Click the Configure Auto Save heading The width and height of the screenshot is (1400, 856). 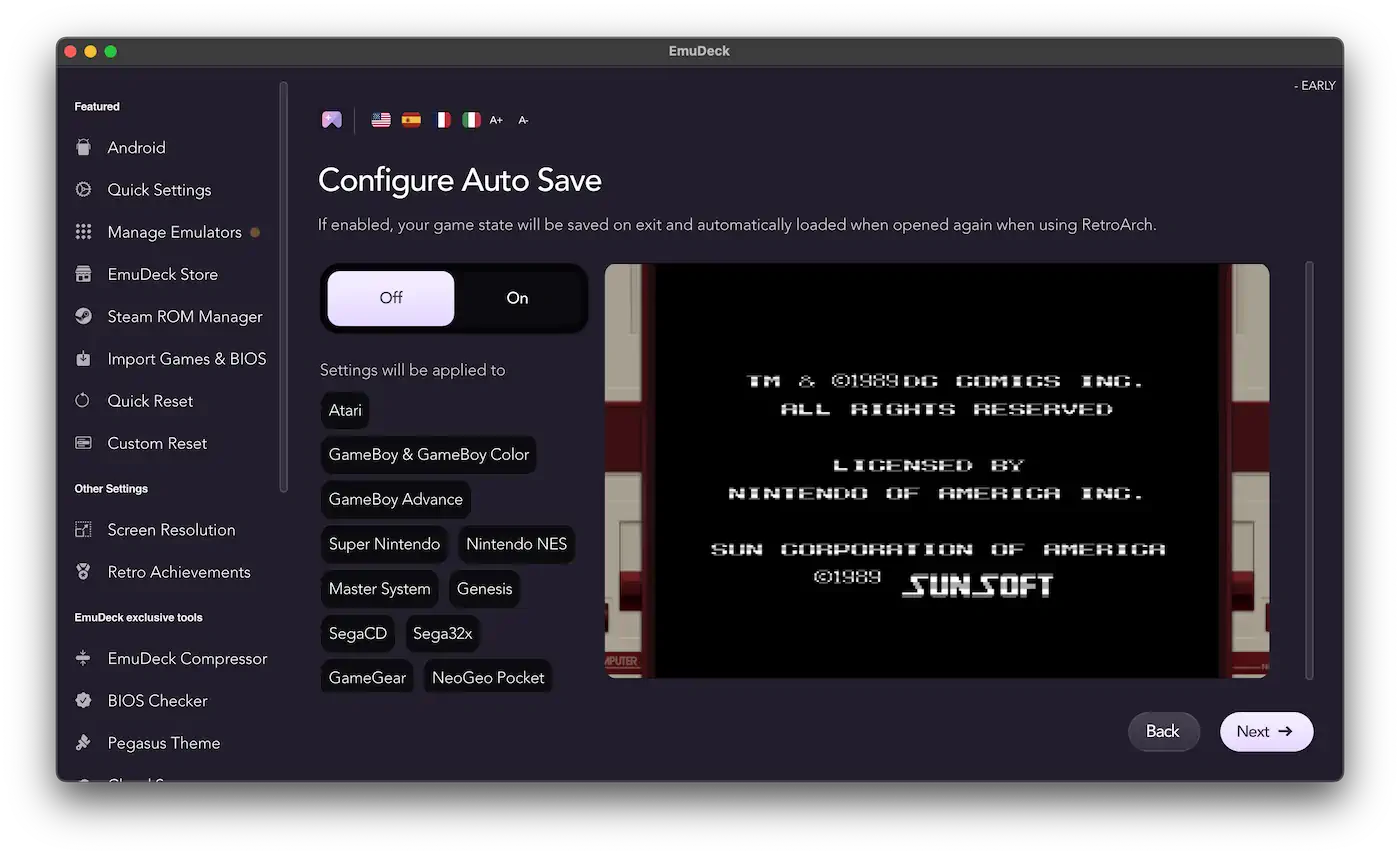click(460, 181)
